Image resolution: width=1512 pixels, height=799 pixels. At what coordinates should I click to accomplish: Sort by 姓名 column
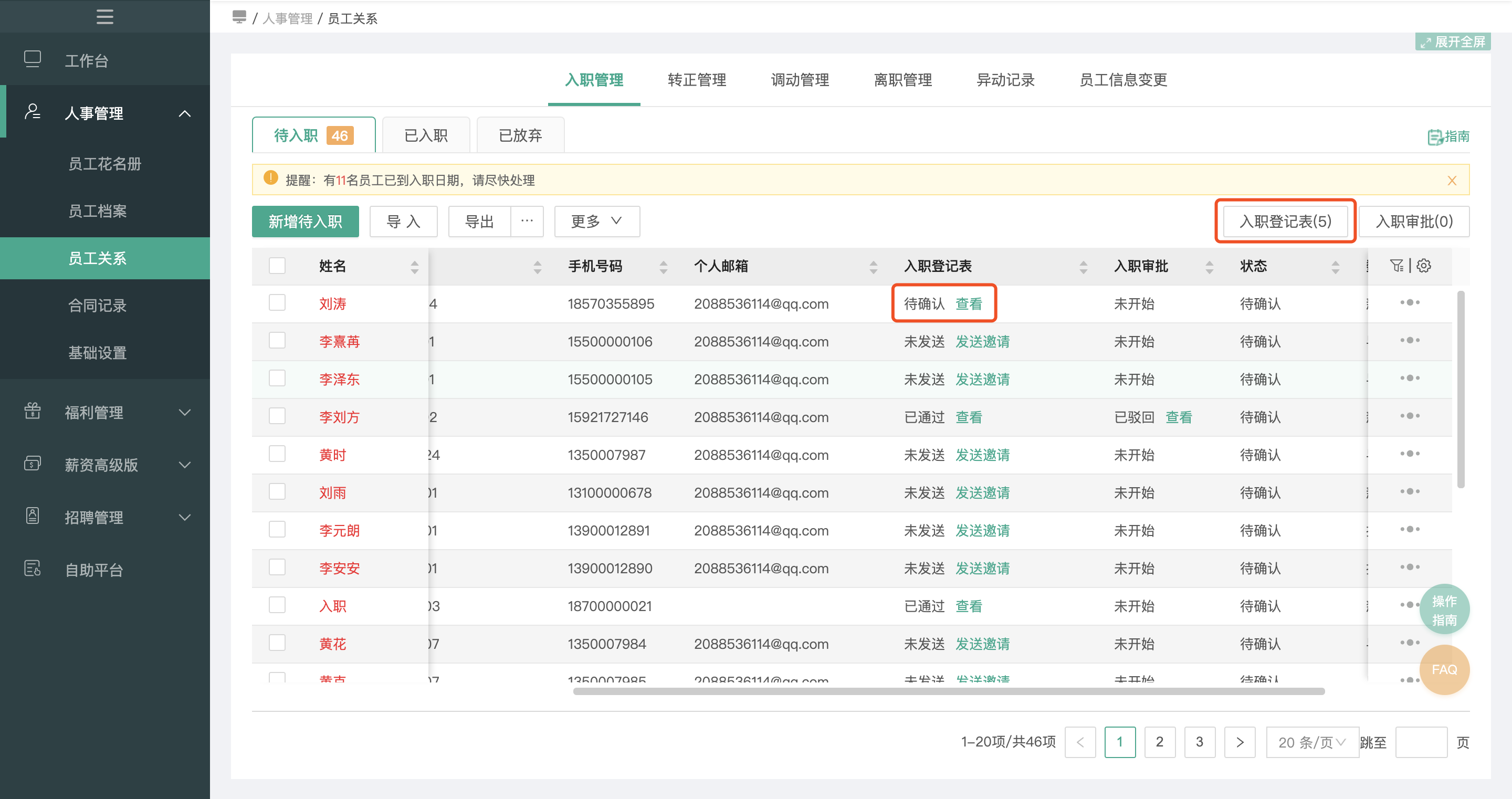point(414,267)
